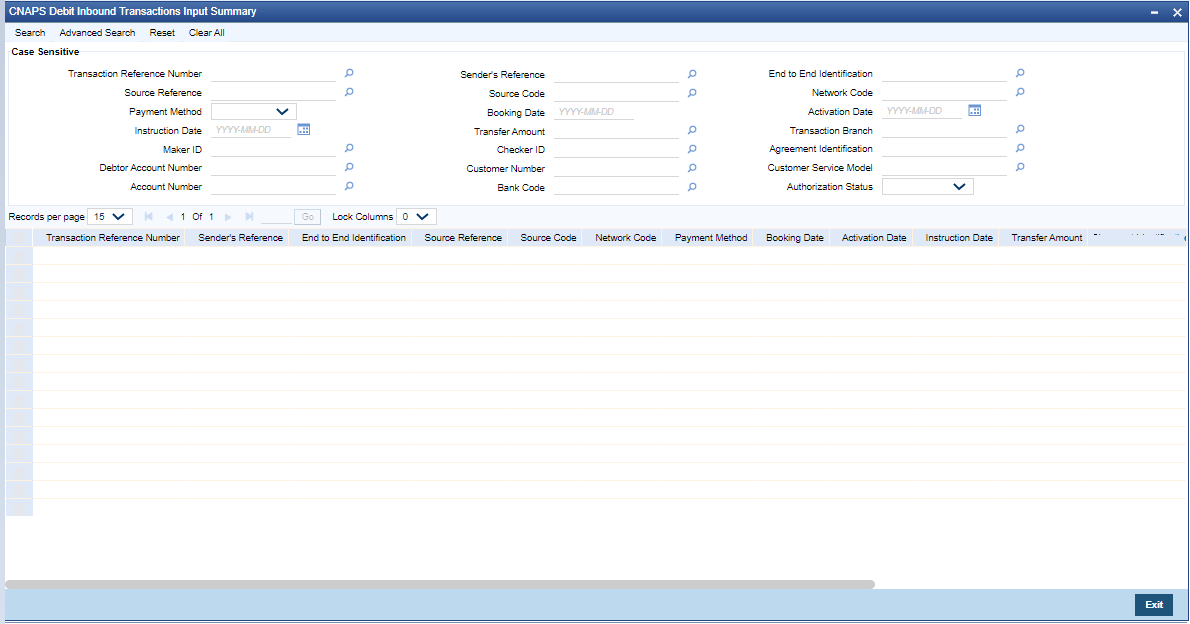
Task: Open lookup for Bank Code
Action: click(x=692, y=187)
